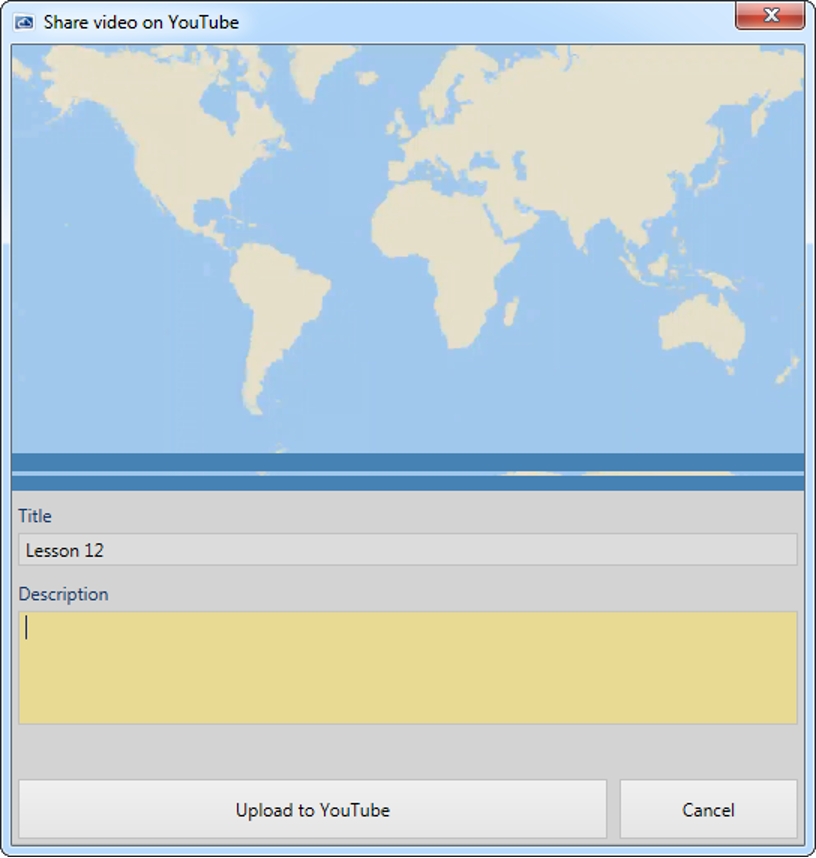Focus the Title field containing Lesson 12
This screenshot has width=816, height=858.
click(408, 549)
